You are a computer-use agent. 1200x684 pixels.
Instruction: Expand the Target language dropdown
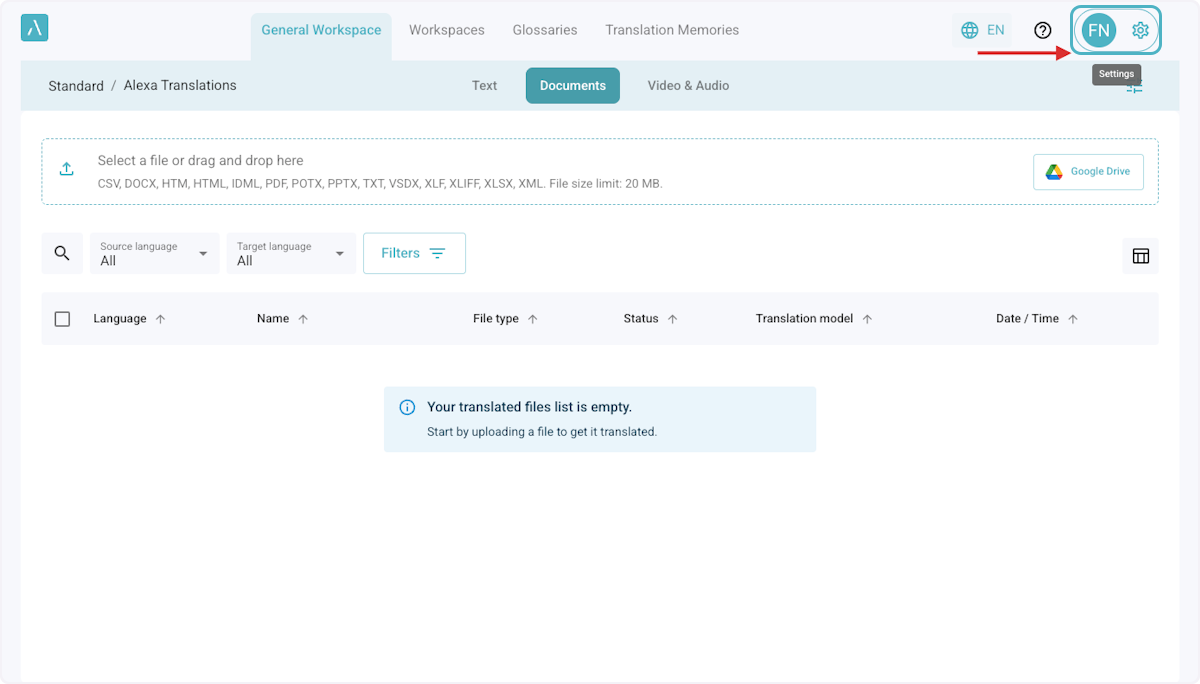tap(291, 254)
